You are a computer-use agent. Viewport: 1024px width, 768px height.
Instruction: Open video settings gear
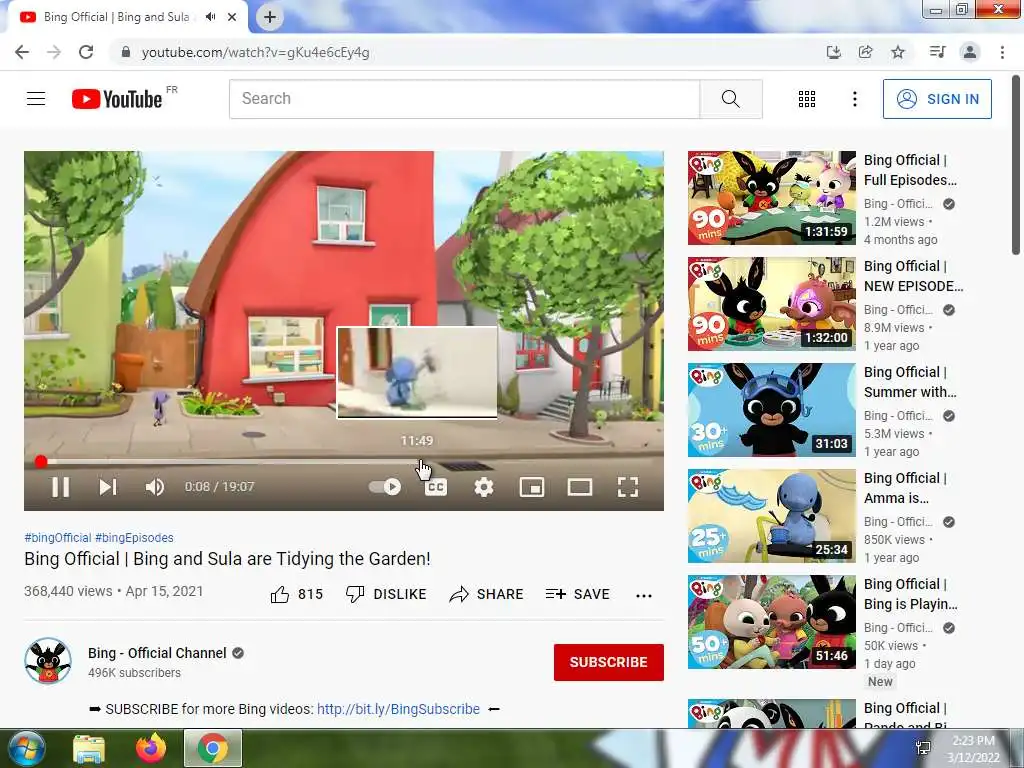[484, 487]
